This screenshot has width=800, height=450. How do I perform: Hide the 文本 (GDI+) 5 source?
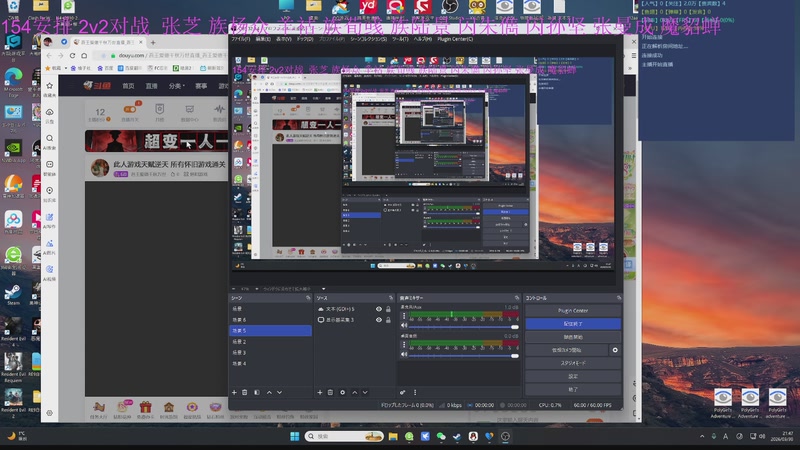coord(378,309)
